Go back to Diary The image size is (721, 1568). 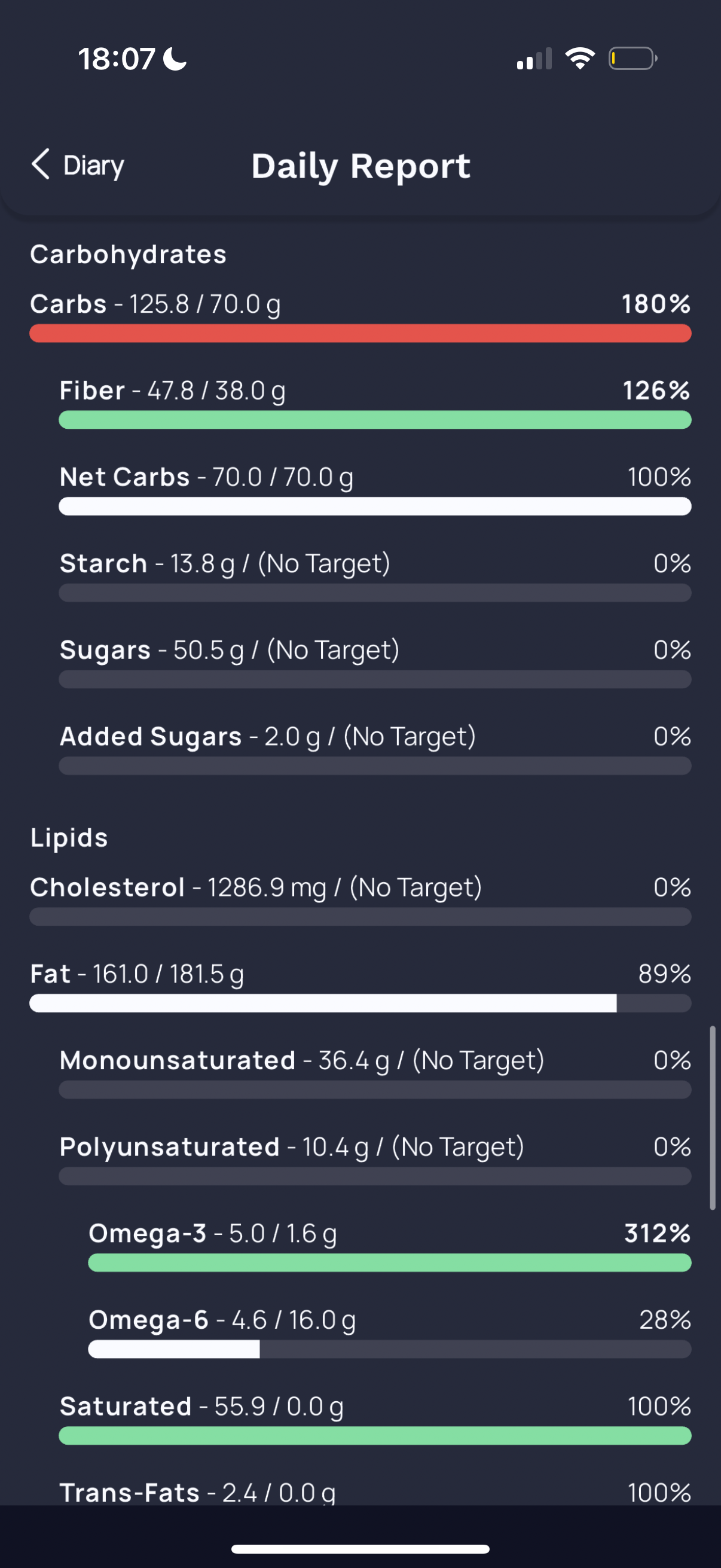point(77,165)
